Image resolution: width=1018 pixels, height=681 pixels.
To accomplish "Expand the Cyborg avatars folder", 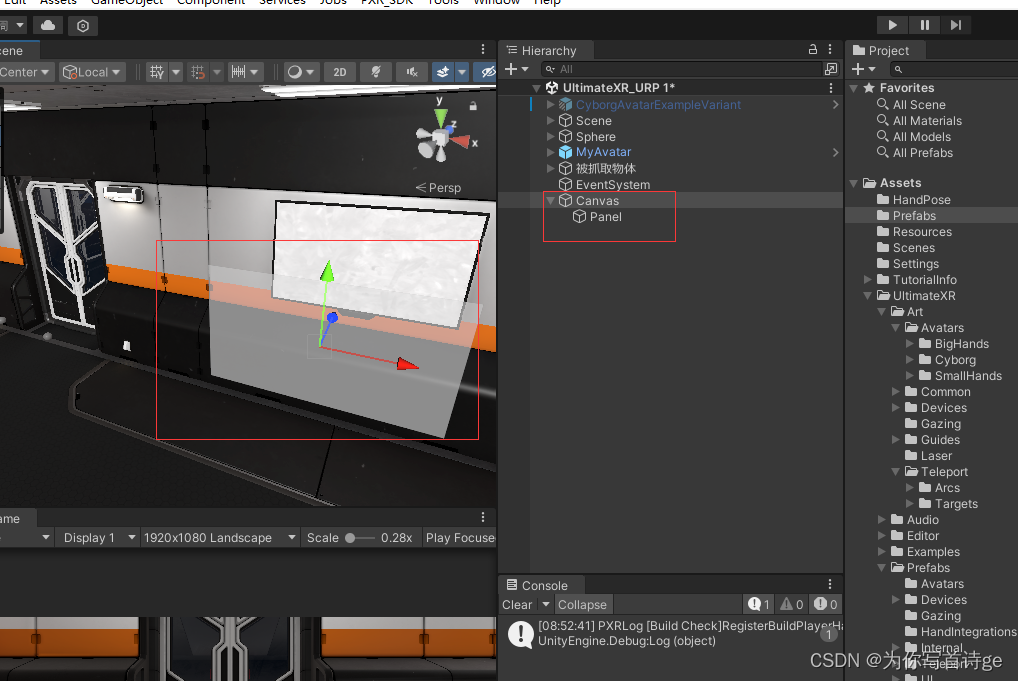I will pos(910,360).
